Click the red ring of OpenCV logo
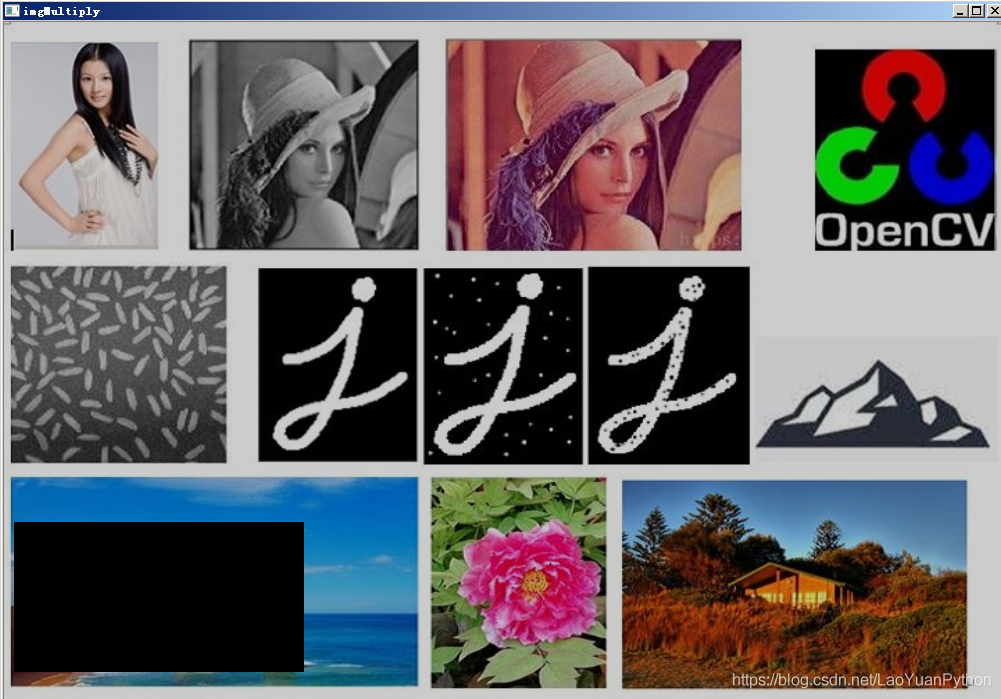 pos(903,84)
